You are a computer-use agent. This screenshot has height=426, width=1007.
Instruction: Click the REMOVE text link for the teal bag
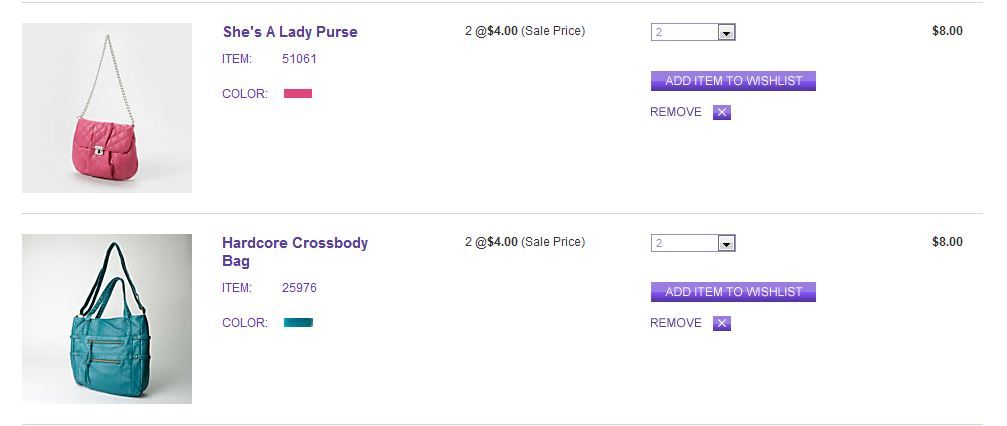(676, 323)
